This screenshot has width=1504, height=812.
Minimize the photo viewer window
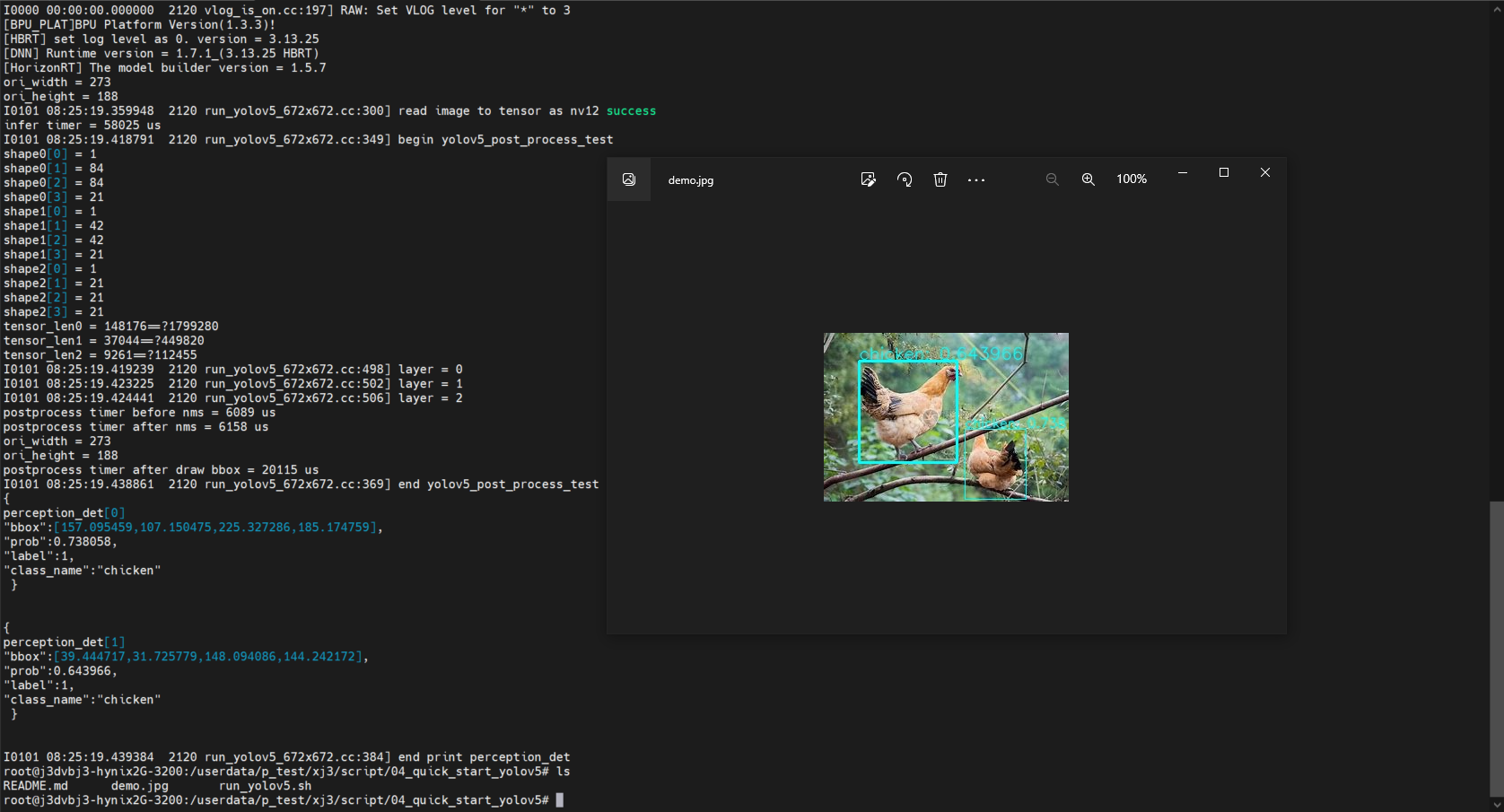click(1183, 172)
